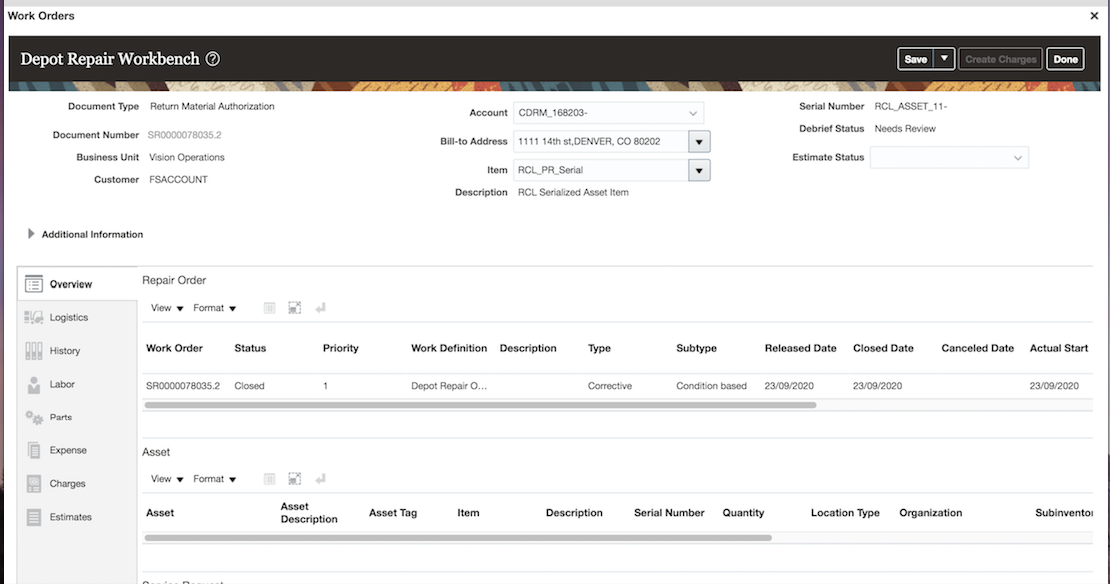Click Wrap icon in Asset toolbar
The image size is (1110, 584).
tap(320, 479)
